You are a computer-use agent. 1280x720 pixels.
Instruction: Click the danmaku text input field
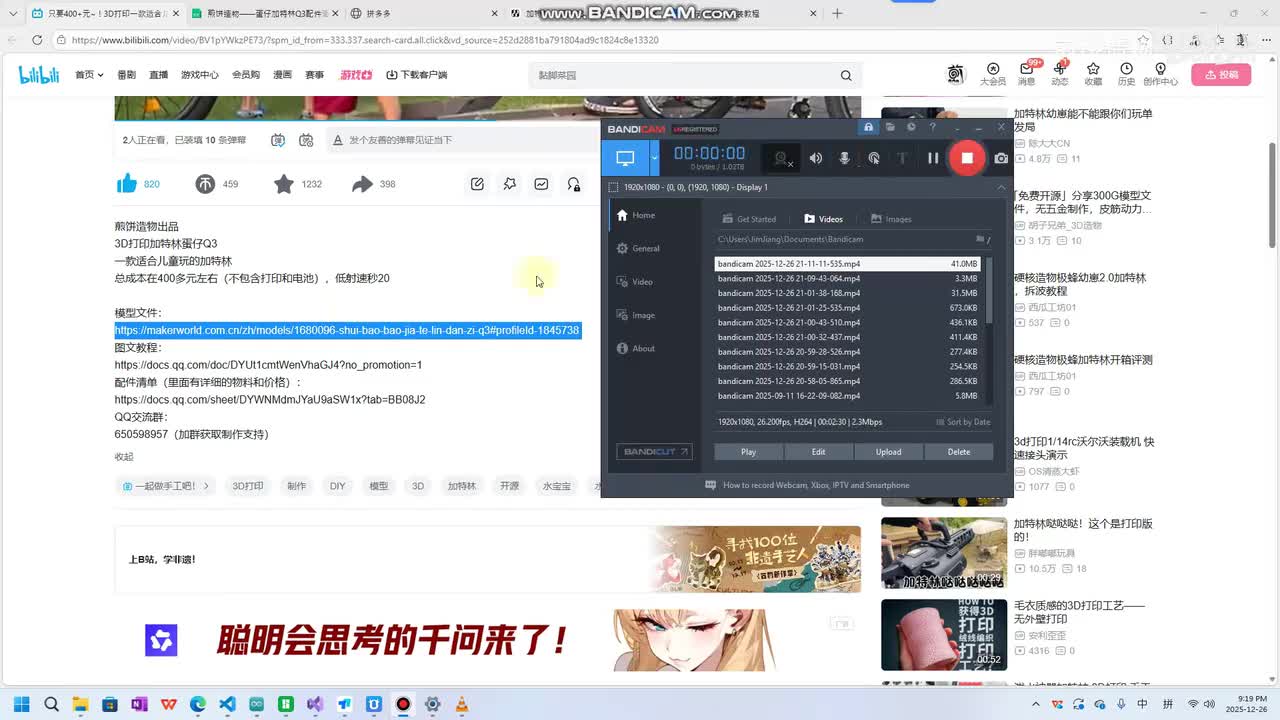pos(465,140)
